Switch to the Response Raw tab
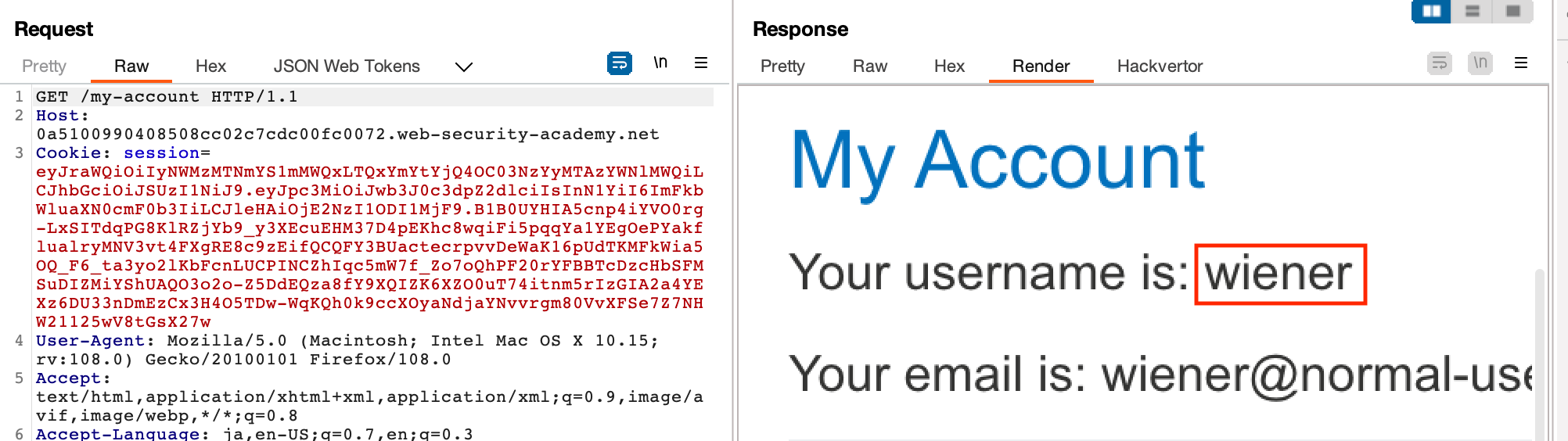Image resolution: width=1568 pixels, height=441 pixels. point(869,66)
